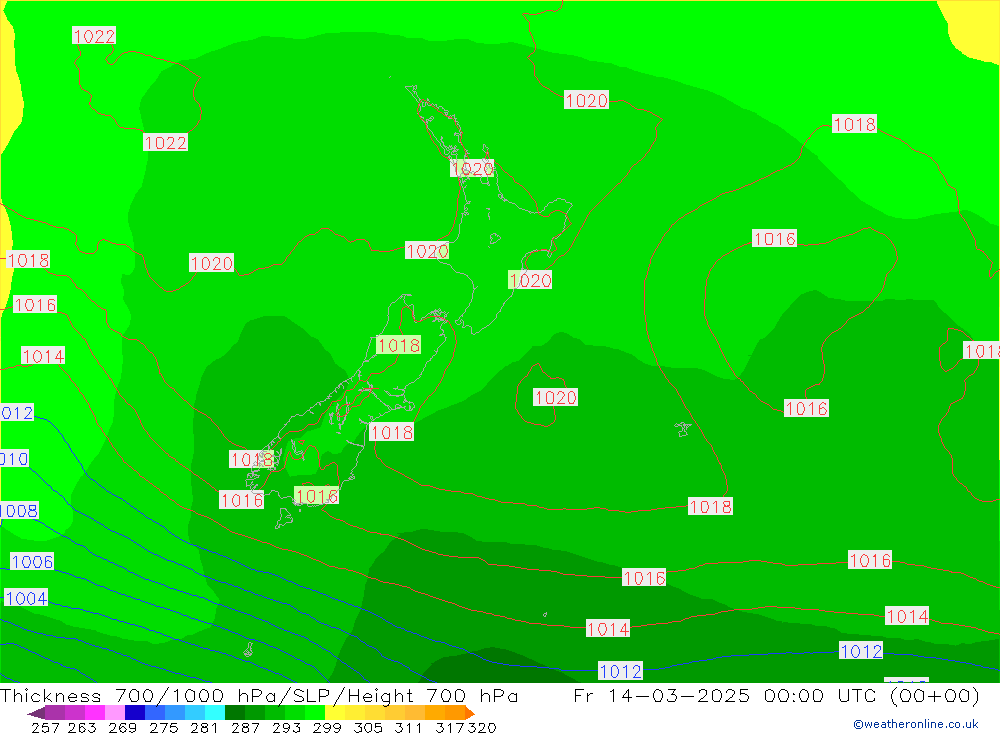
Task: Click the red 1014 label at the left edge
Action: tap(43, 356)
